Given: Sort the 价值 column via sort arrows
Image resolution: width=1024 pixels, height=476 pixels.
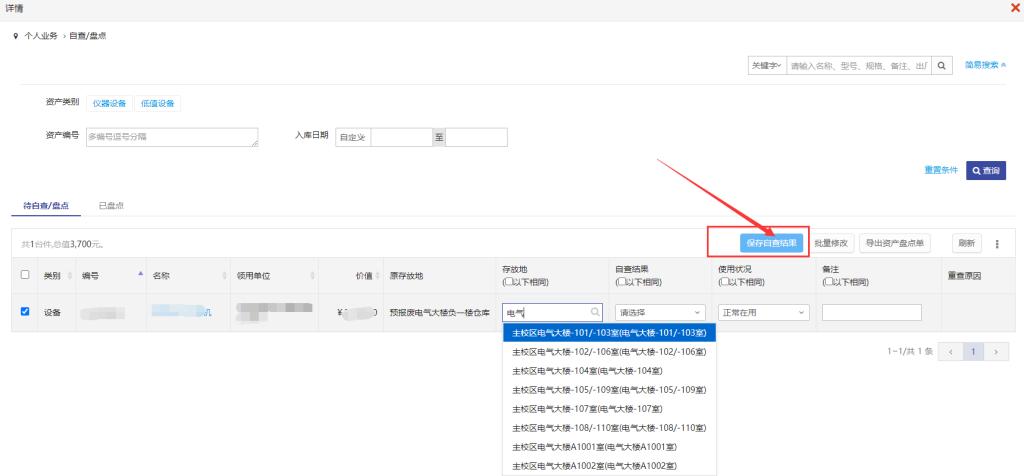Looking at the screenshot, I should pyautogui.click(x=379, y=276).
